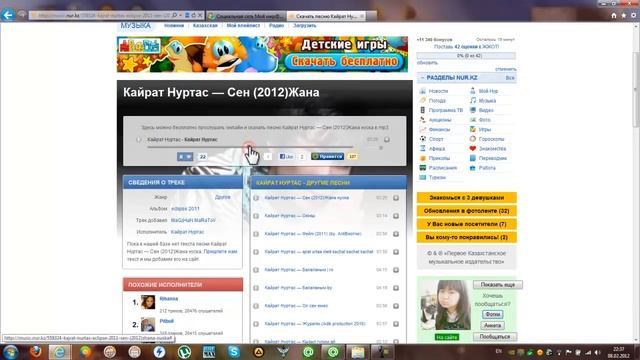The image size is (640, 360).
Task: Click the browser back arrow button
Action: coord(8,15)
